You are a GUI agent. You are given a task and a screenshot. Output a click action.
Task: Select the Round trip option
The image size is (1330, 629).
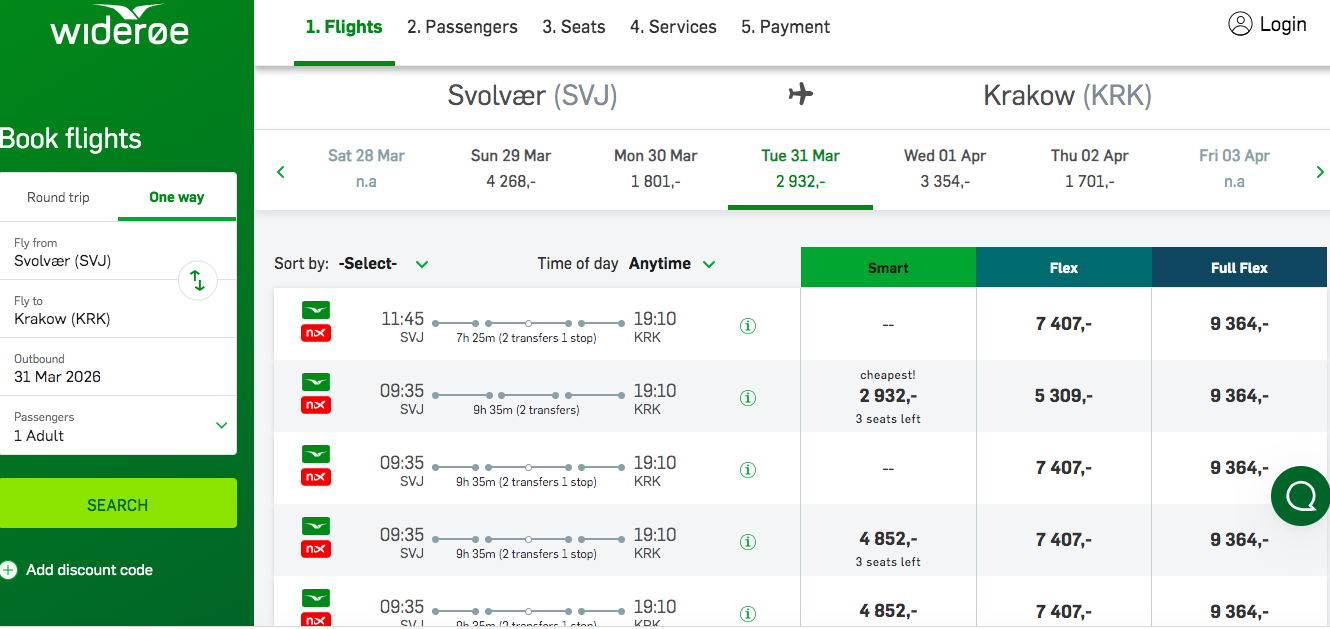59,197
